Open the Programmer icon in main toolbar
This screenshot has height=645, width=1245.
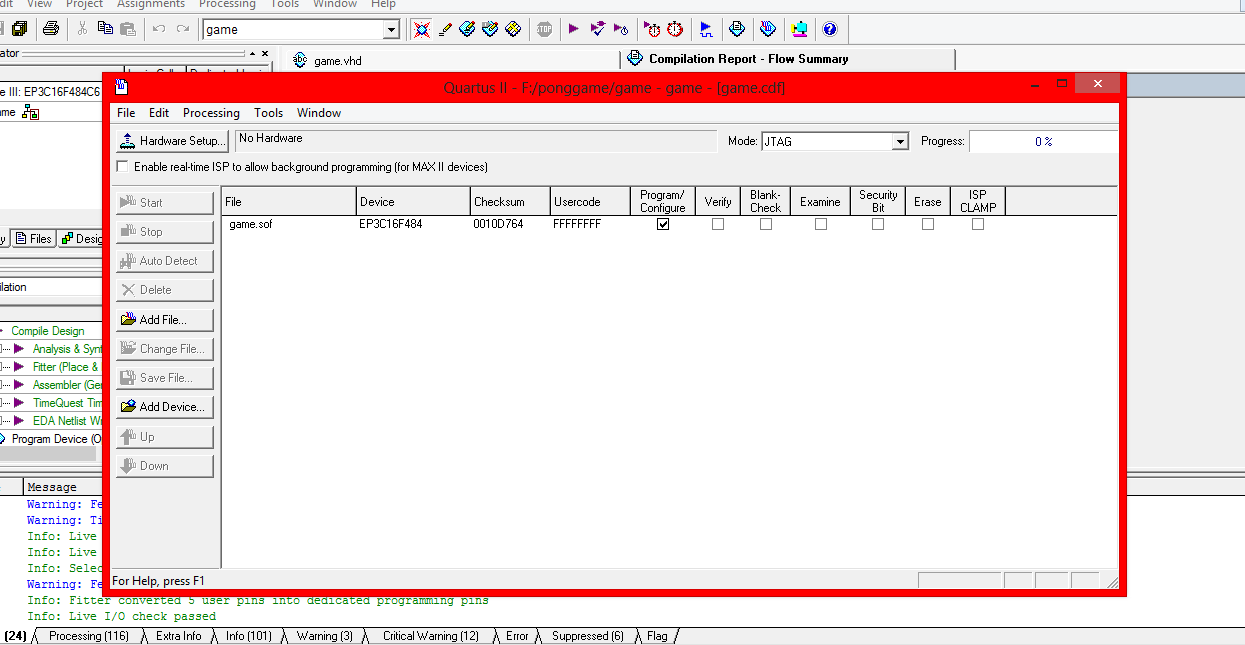click(x=768, y=29)
